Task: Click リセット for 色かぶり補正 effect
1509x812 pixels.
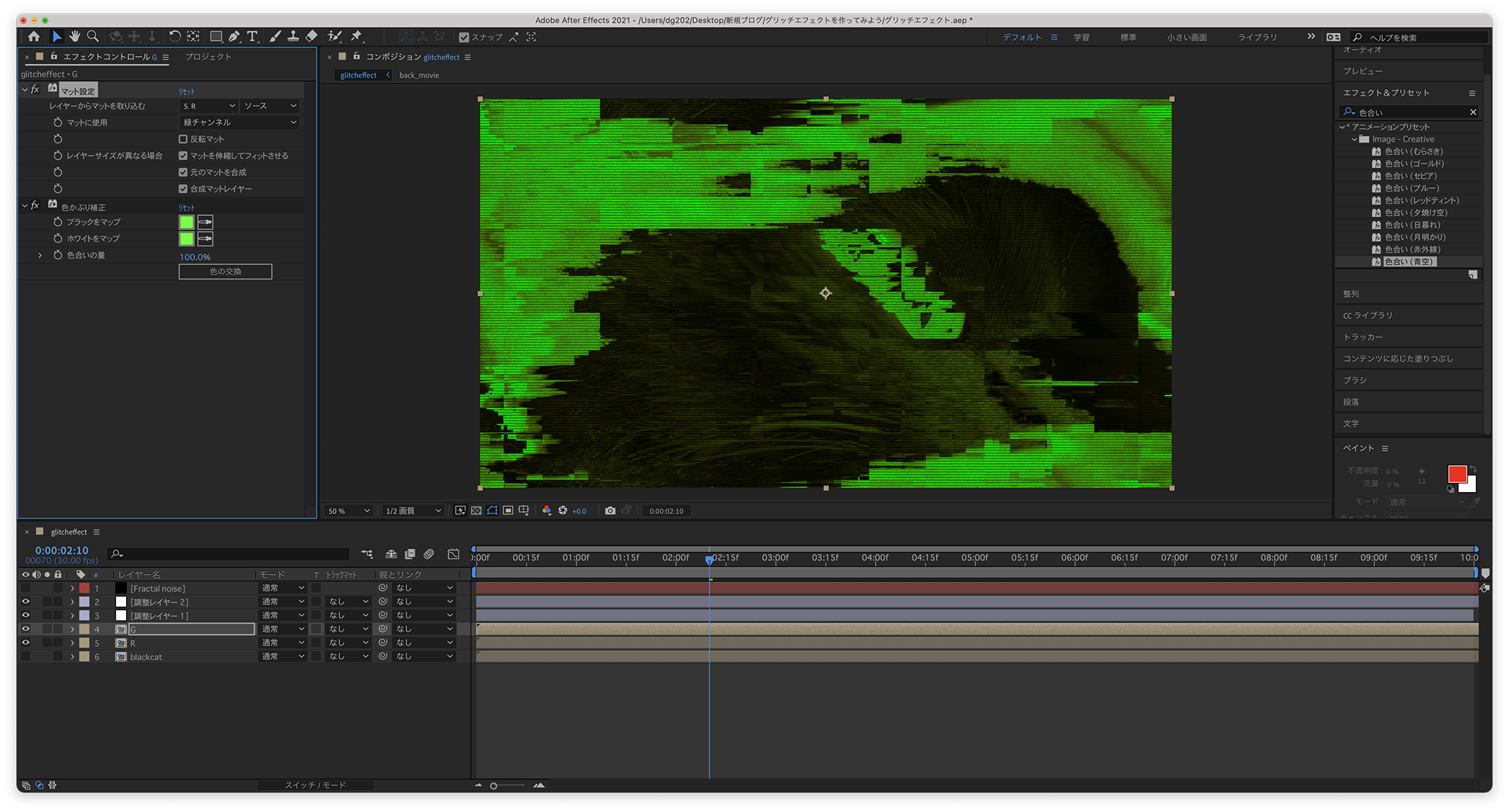Action: pyautogui.click(x=187, y=208)
